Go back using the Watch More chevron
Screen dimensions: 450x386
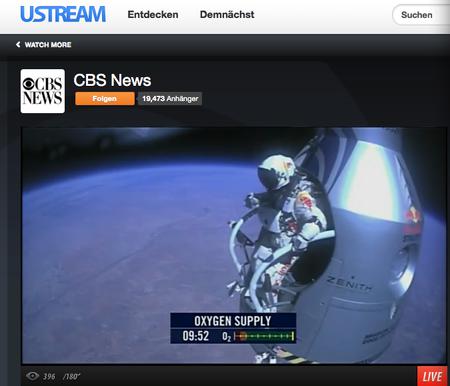(18, 44)
